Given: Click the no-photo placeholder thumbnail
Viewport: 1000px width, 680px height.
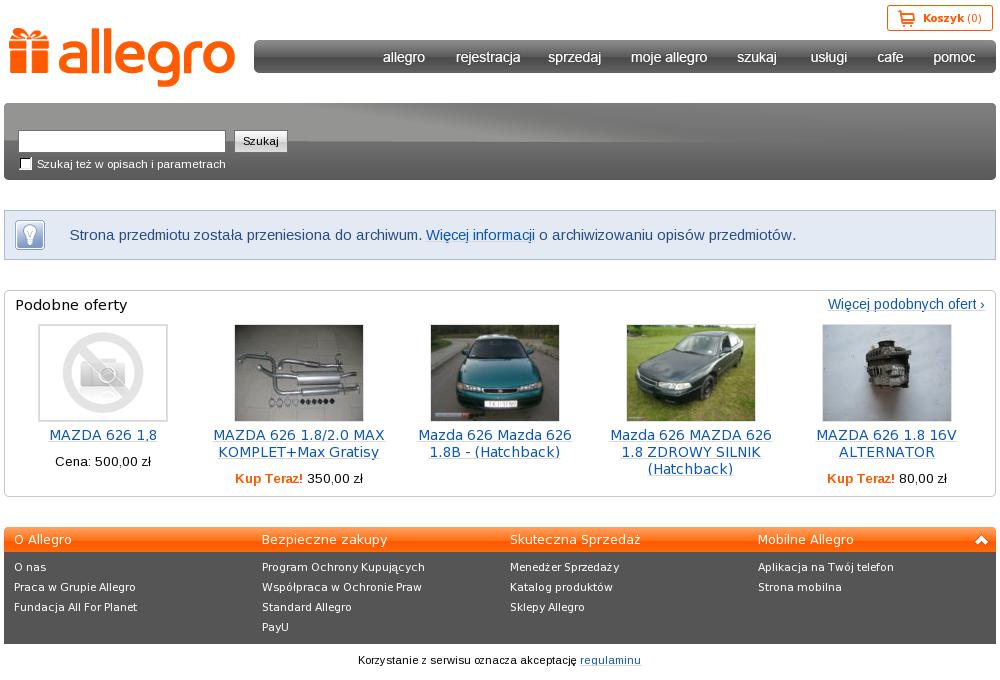Looking at the screenshot, I should [x=103, y=373].
